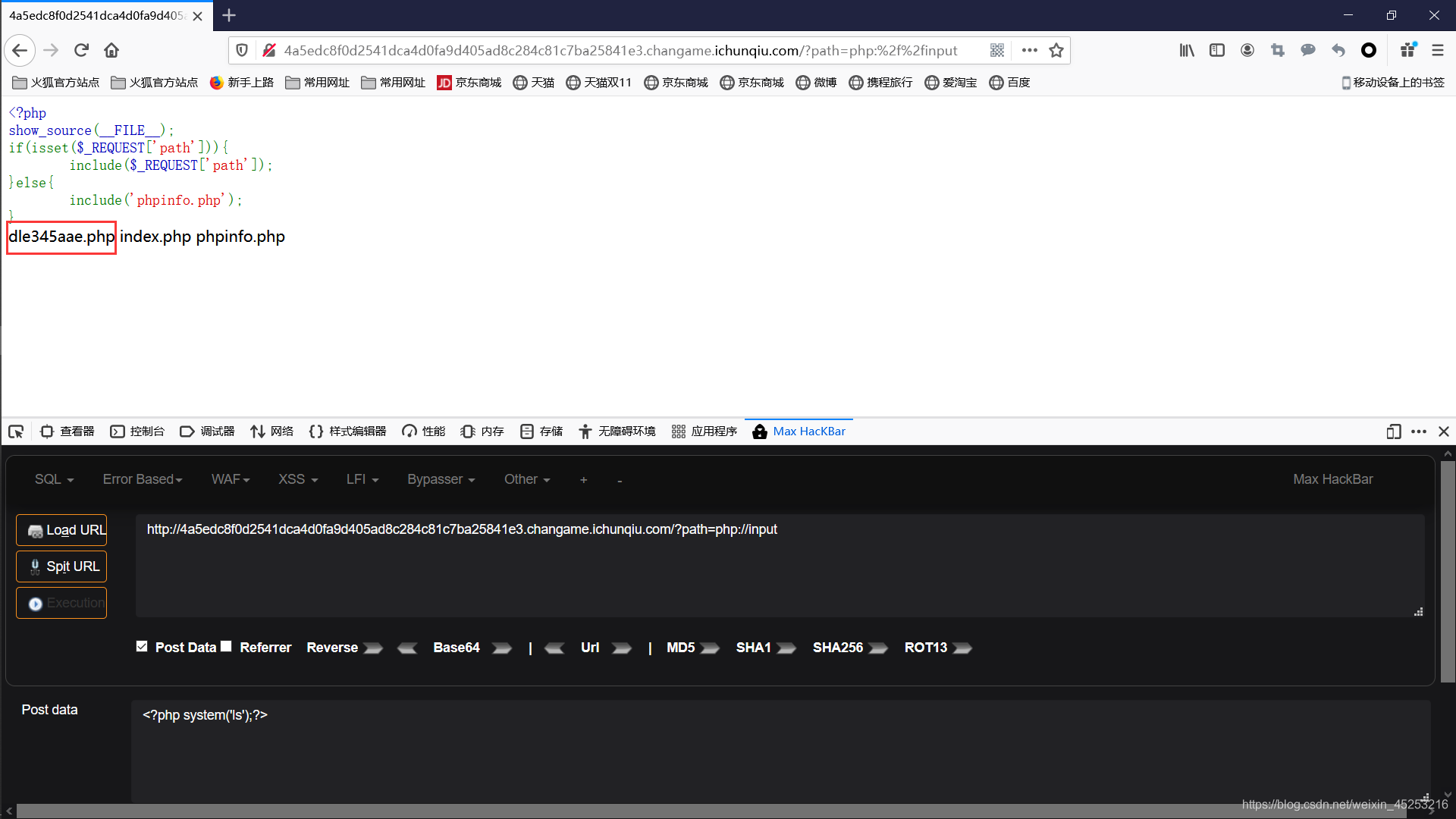The height and width of the screenshot is (819, 1456).
Task: Open the tracking protection shield
Action: pyautogui.click(x=242, y=50)
